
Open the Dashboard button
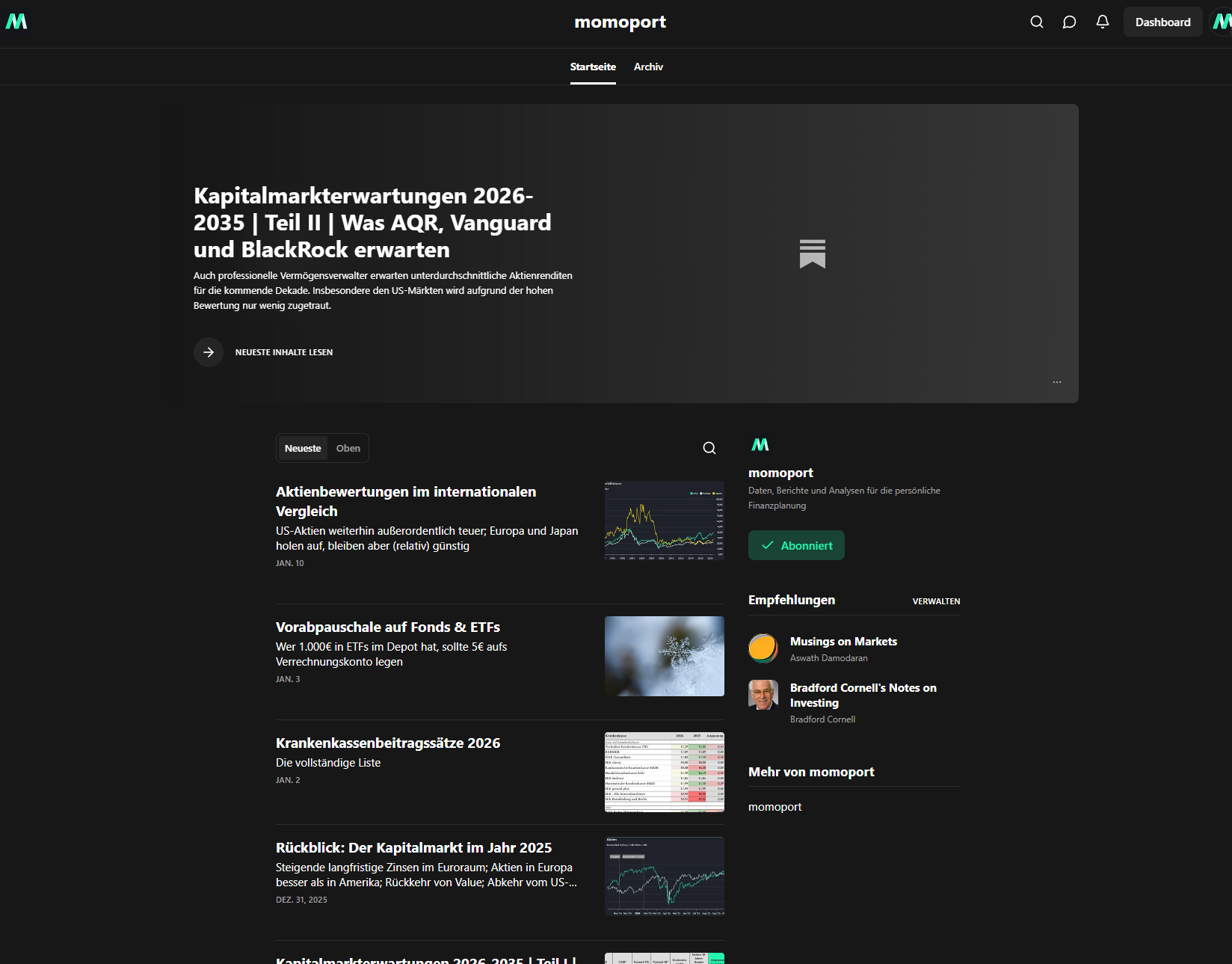tap(1162, 22)
